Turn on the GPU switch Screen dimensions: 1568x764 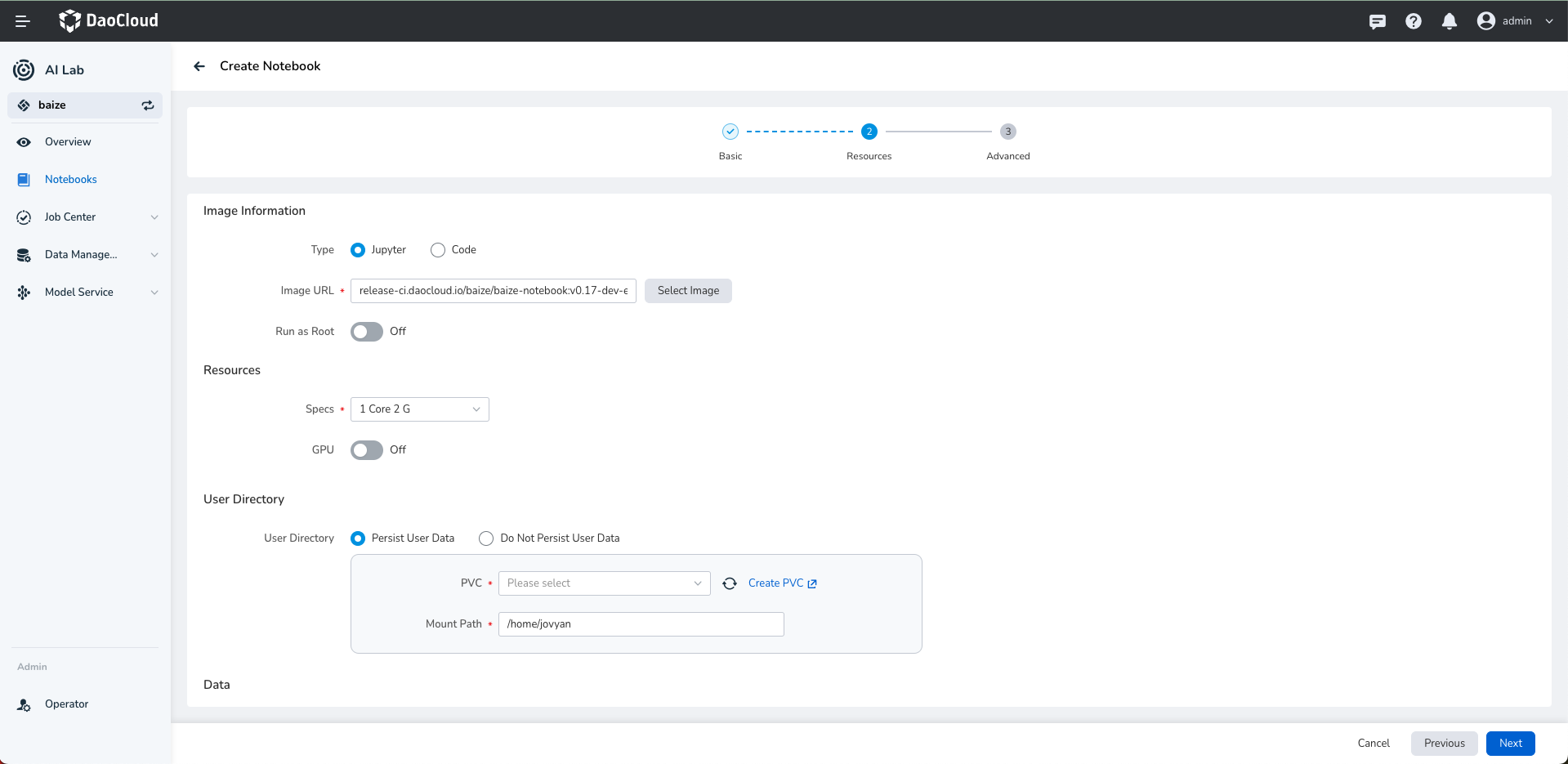tap(367, 450)
